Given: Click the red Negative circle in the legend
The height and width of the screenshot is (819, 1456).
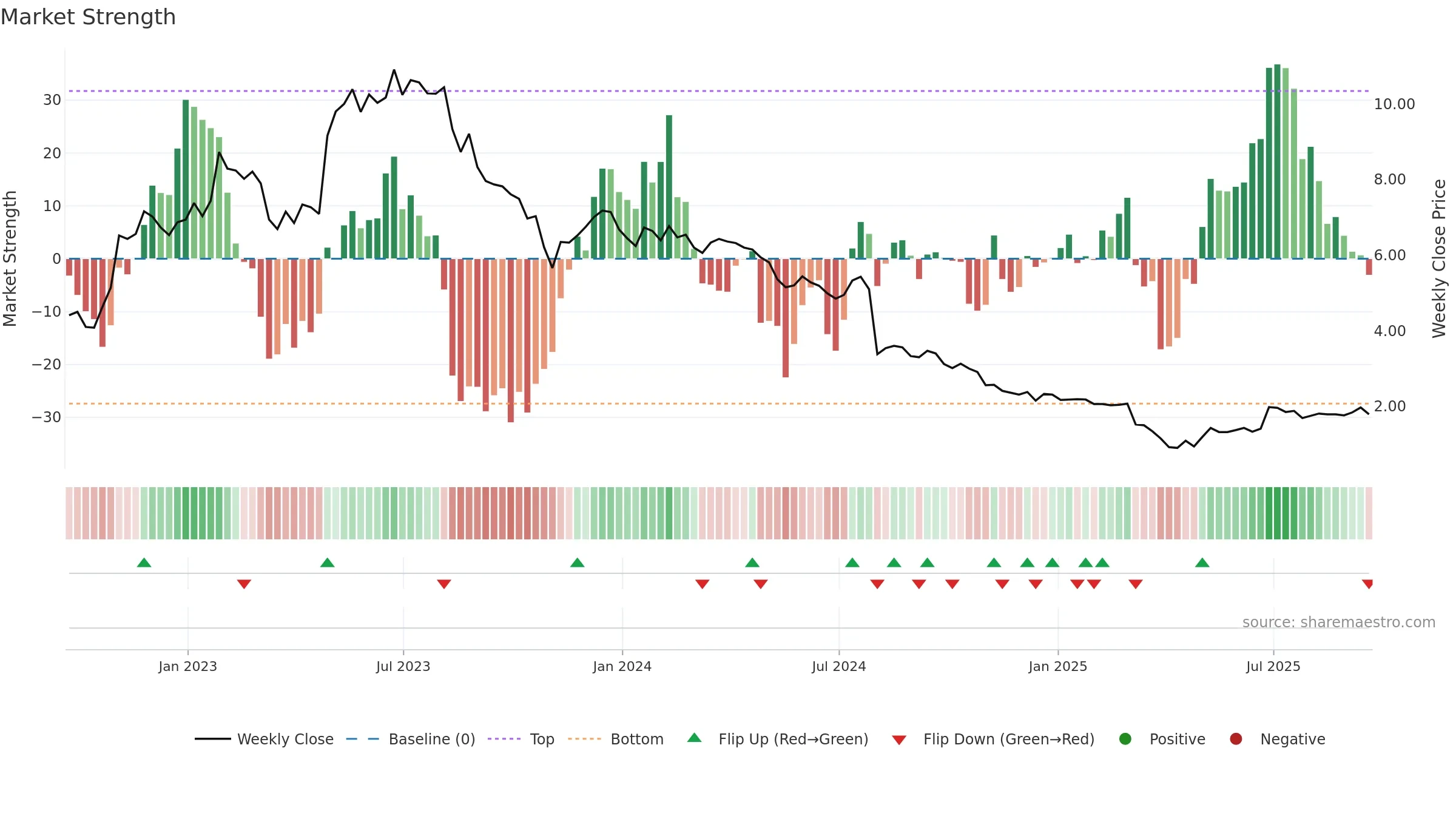Looking at the screenshot, I should [1236, 739].
